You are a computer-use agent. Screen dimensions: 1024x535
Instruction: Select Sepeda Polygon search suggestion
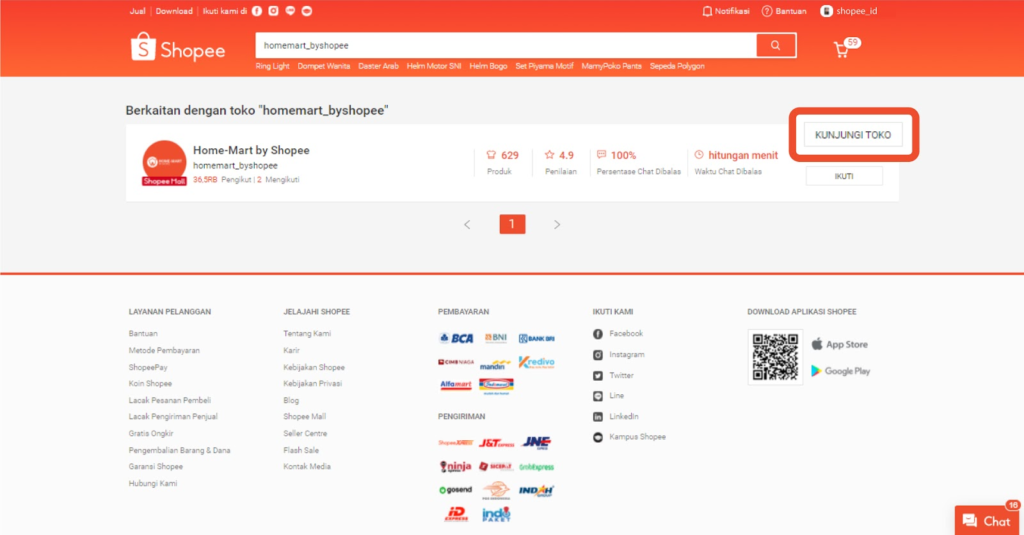tap(677, 66)
